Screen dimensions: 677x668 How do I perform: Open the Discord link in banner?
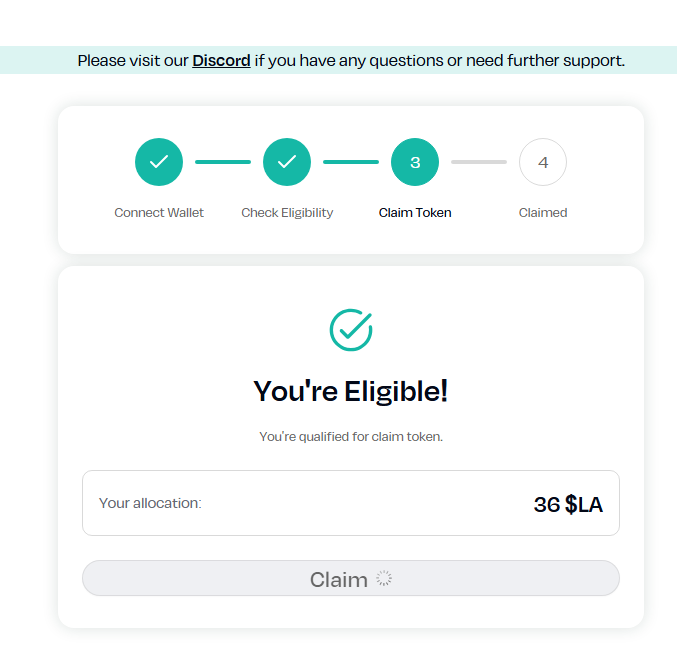(221, 60)
